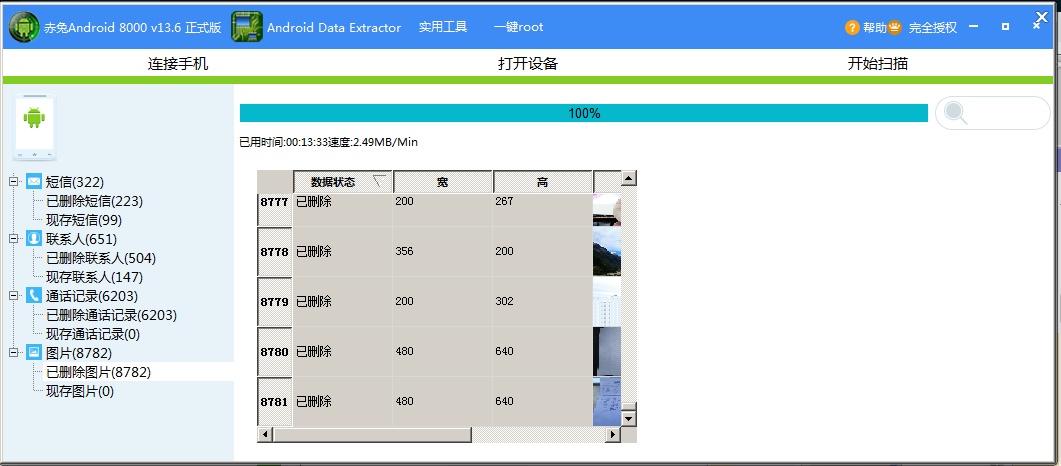Select row header 8780
Viewport: 1061px width, 466px height.
274,352
